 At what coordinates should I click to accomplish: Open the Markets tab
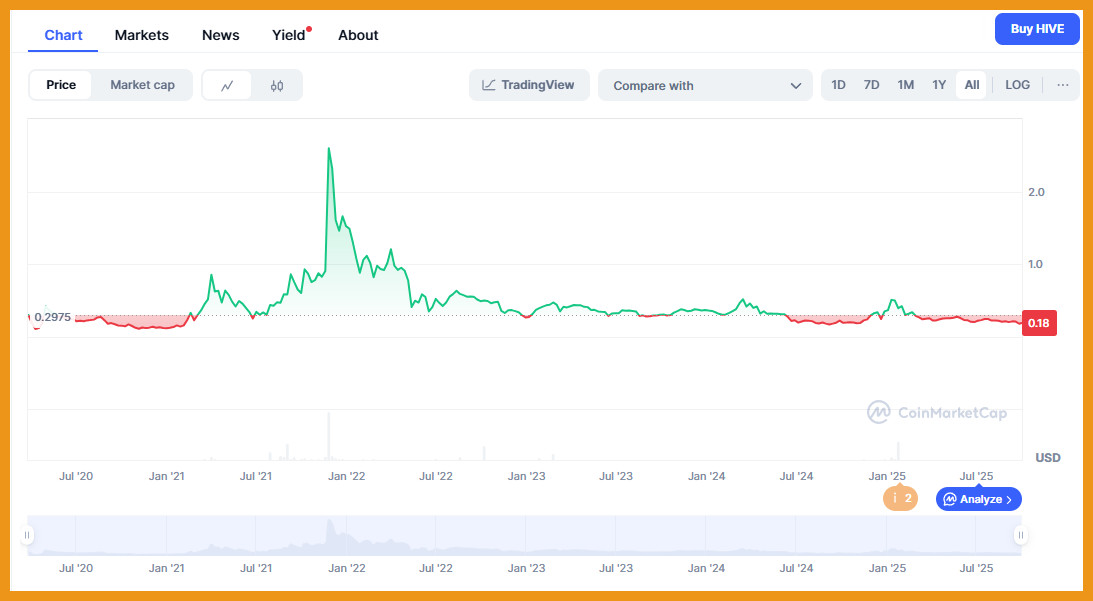142,35
